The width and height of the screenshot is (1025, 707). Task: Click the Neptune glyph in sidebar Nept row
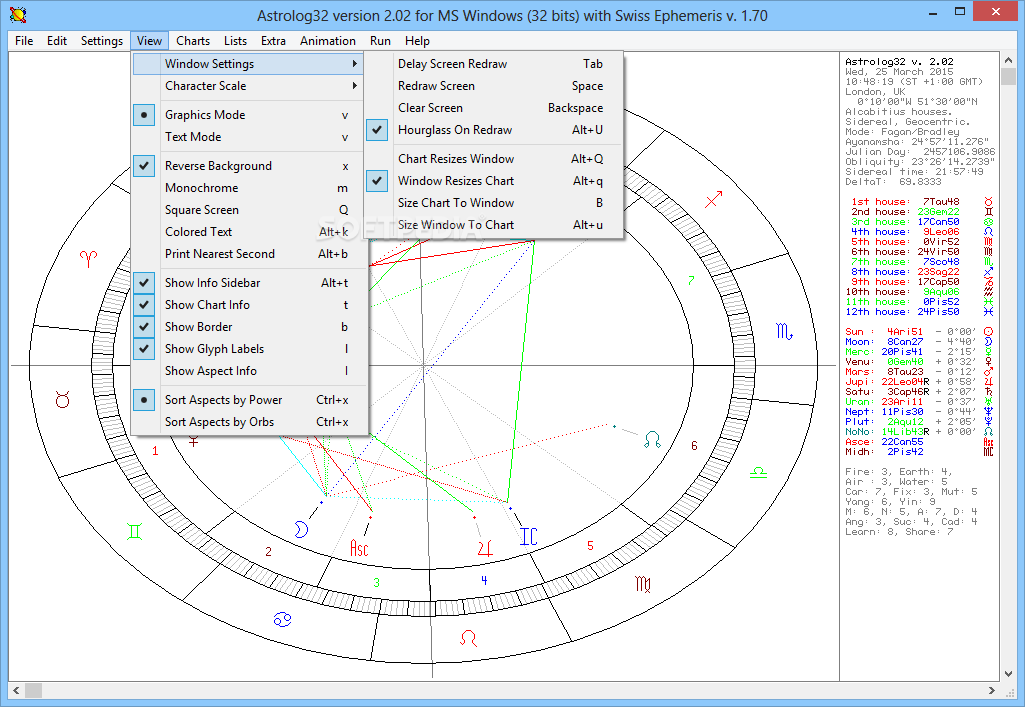[988, 412]
